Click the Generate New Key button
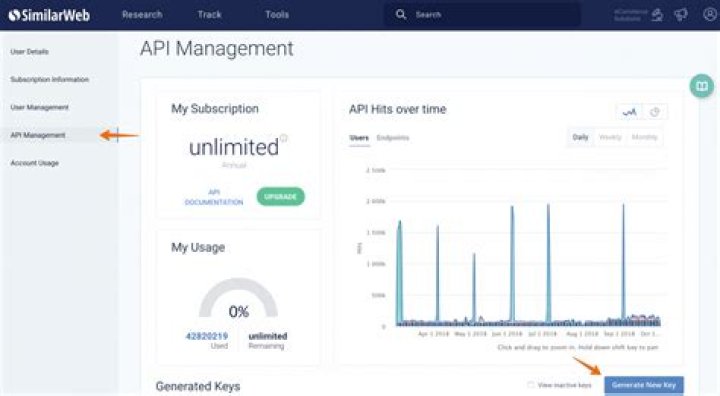 644,385
